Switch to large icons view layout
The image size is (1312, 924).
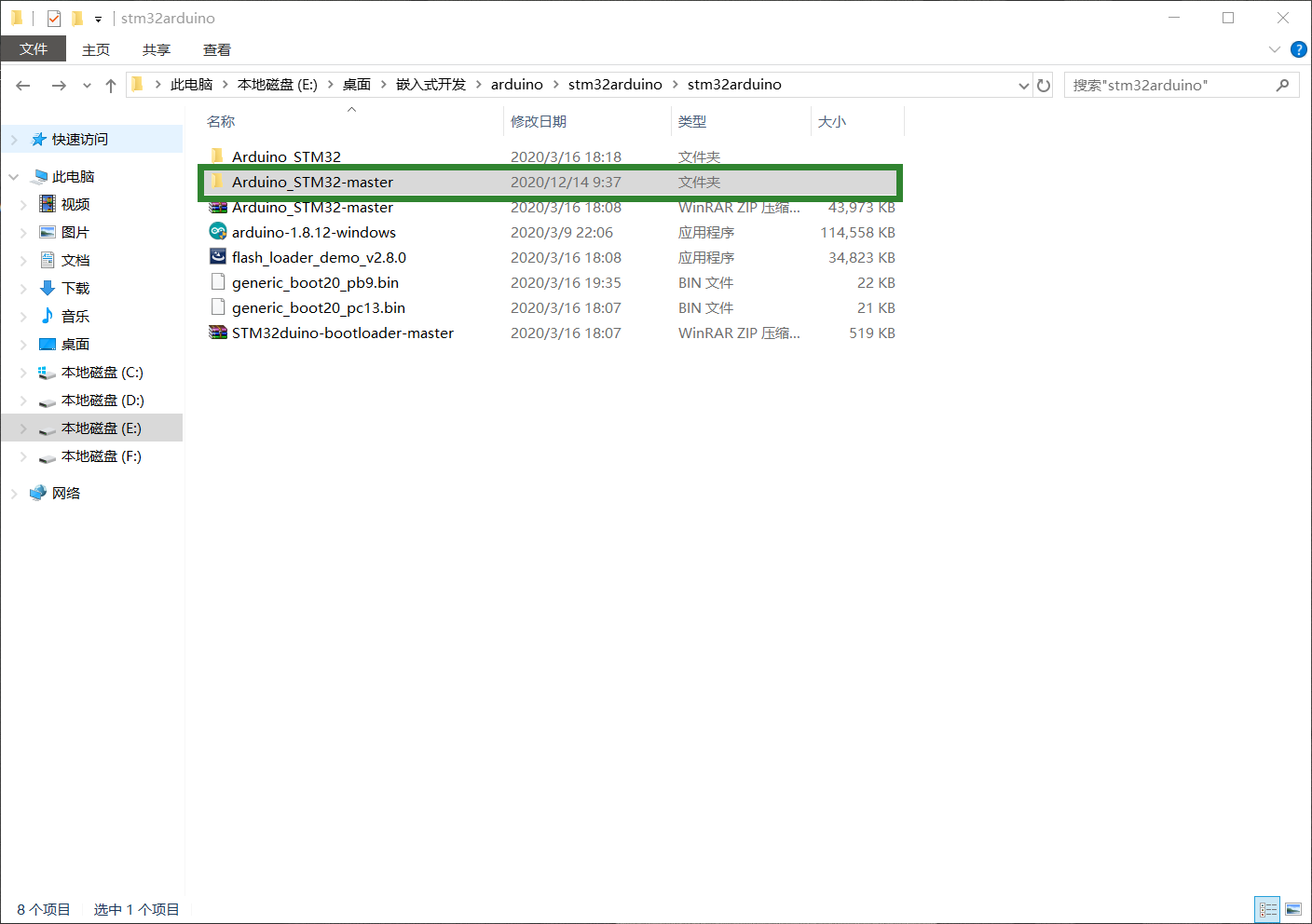click(1293, 909)
